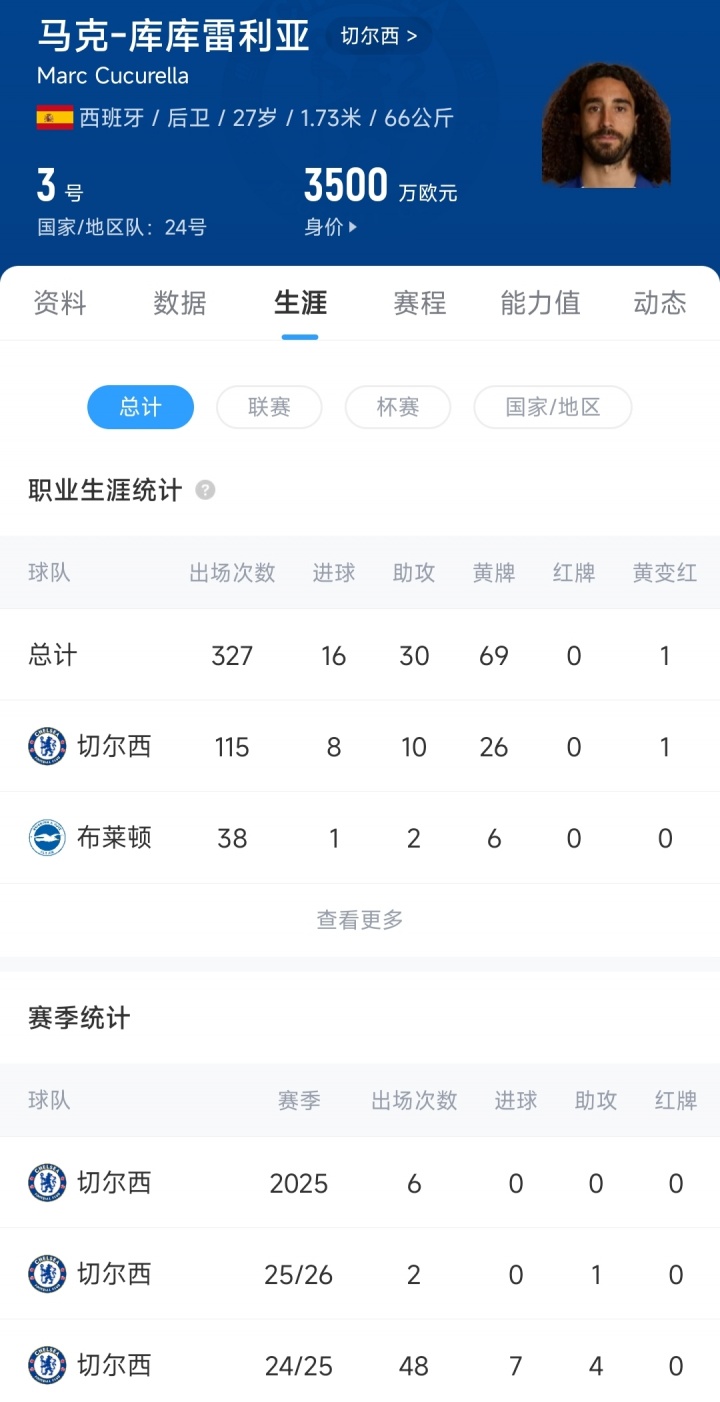Expand career list with 查看更多

click(360, 920)
